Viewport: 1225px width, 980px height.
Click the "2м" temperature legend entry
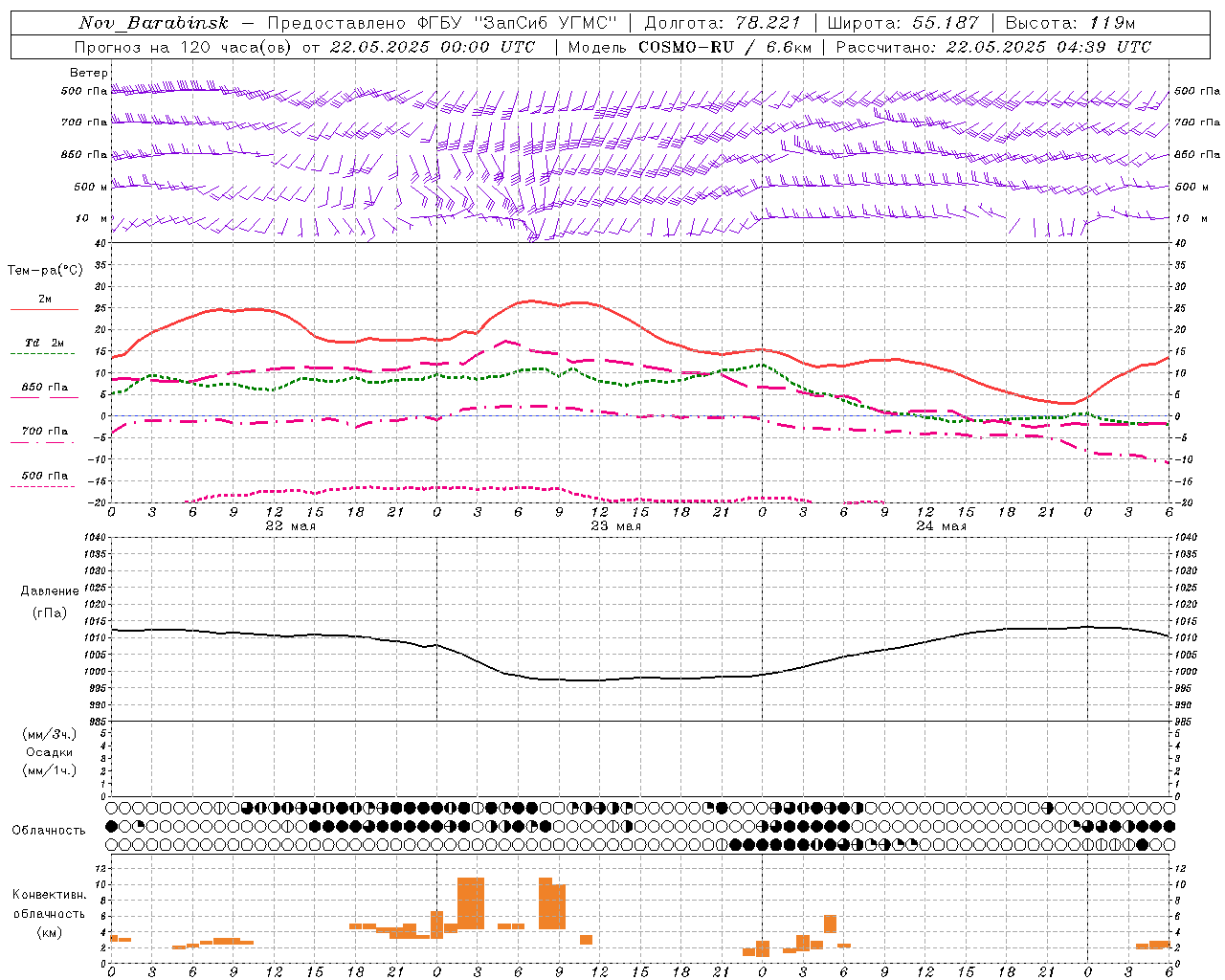tap(45, 299)
